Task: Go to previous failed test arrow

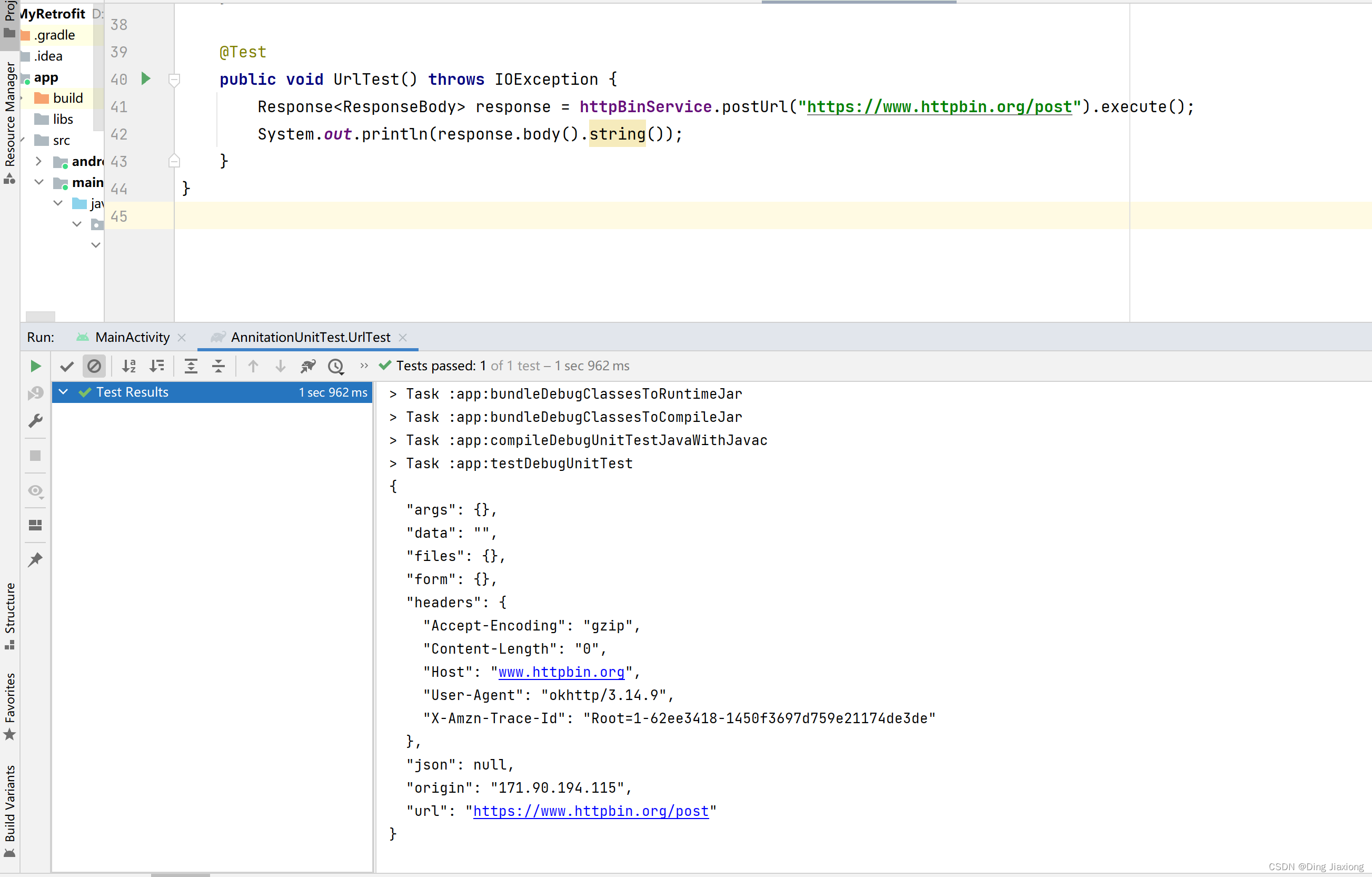Action: tap(253, 366)
